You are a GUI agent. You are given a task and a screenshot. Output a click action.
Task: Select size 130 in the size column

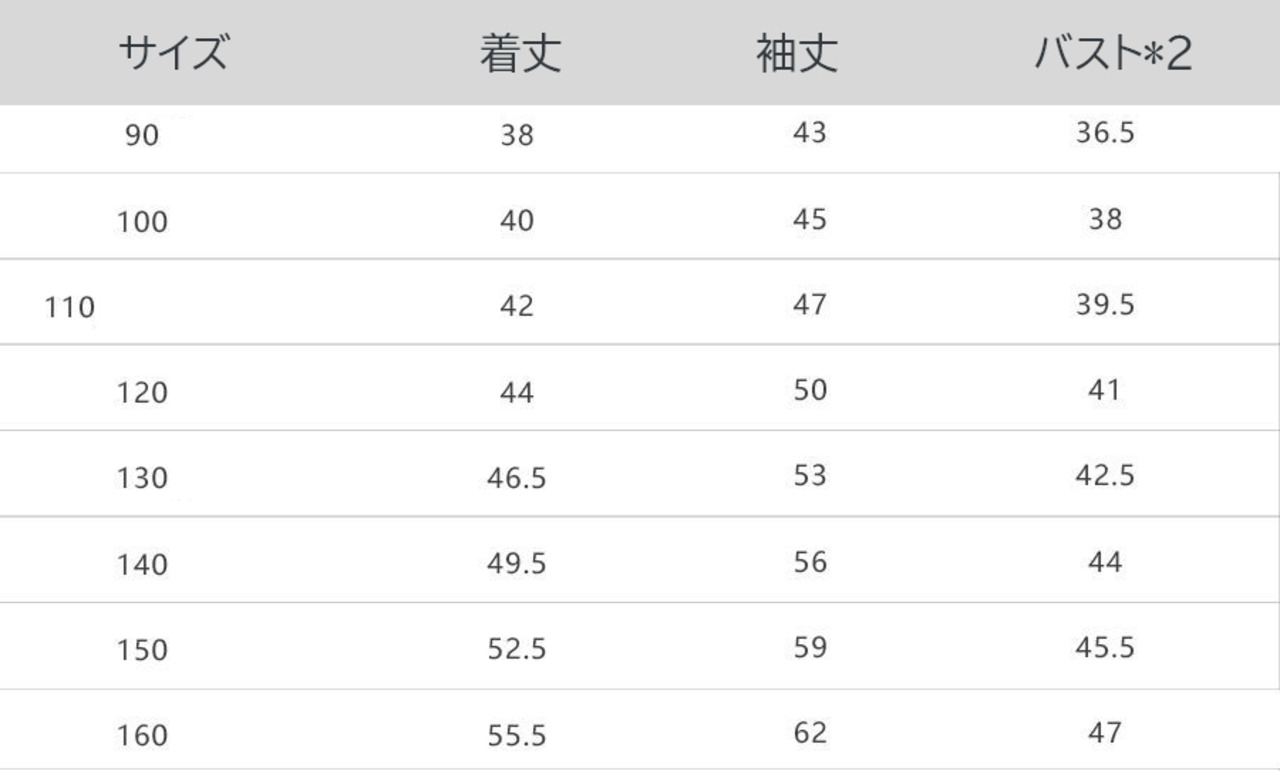(x=142, y=479)
